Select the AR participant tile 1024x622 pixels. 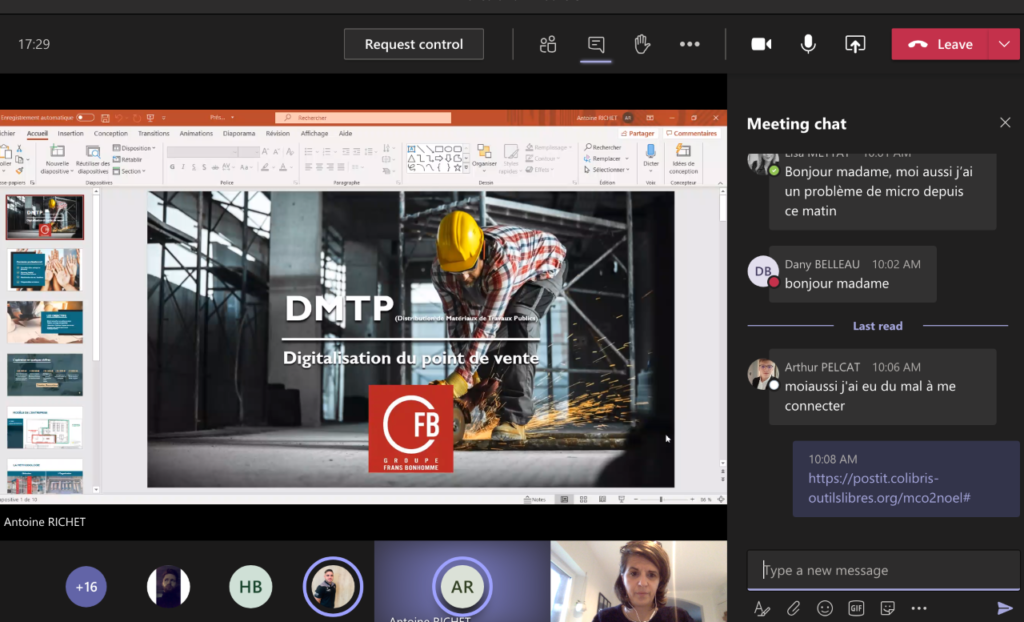[462, 581]
